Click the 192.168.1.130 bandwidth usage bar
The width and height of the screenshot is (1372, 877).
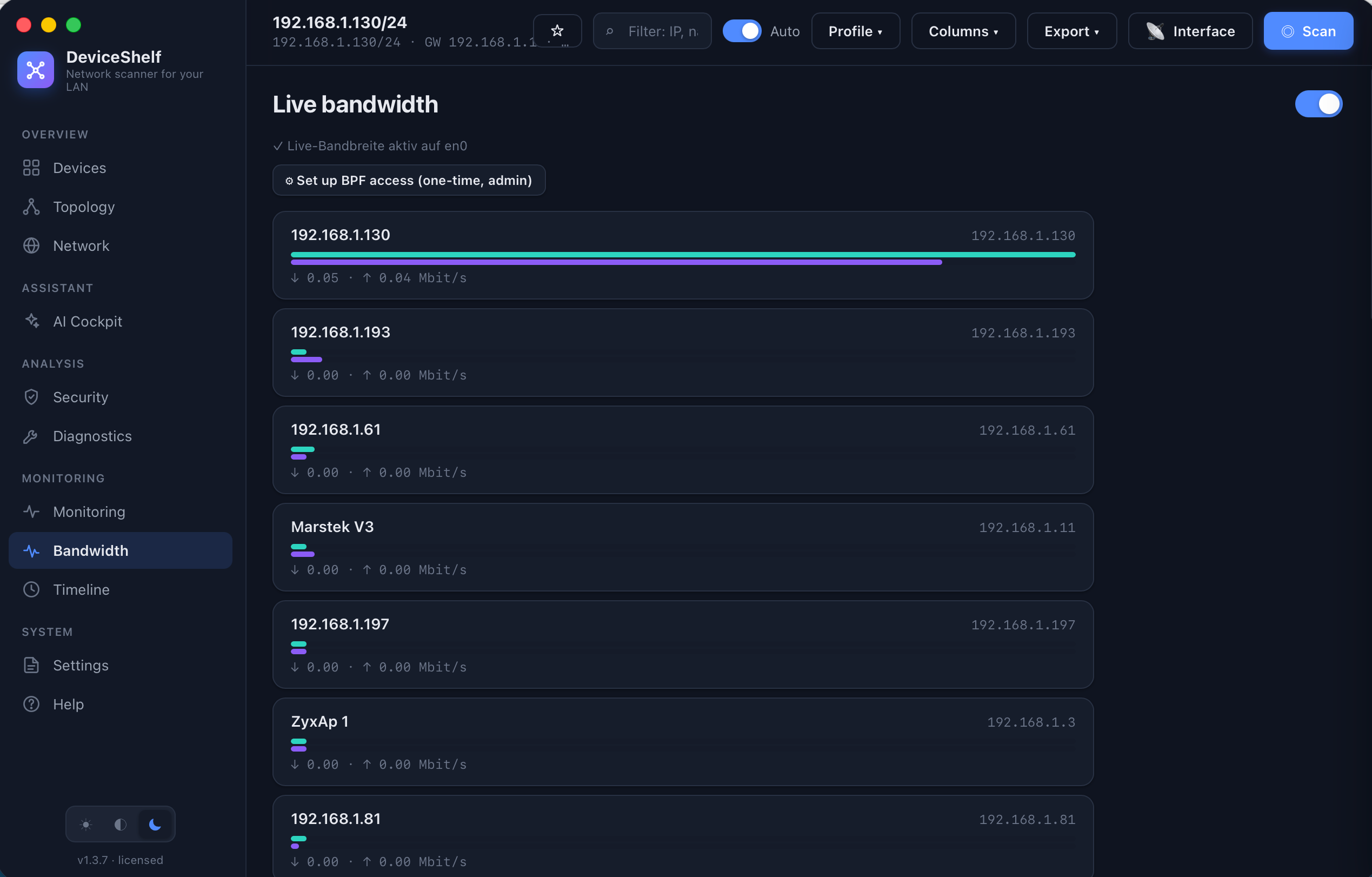(x=683, y=258)
